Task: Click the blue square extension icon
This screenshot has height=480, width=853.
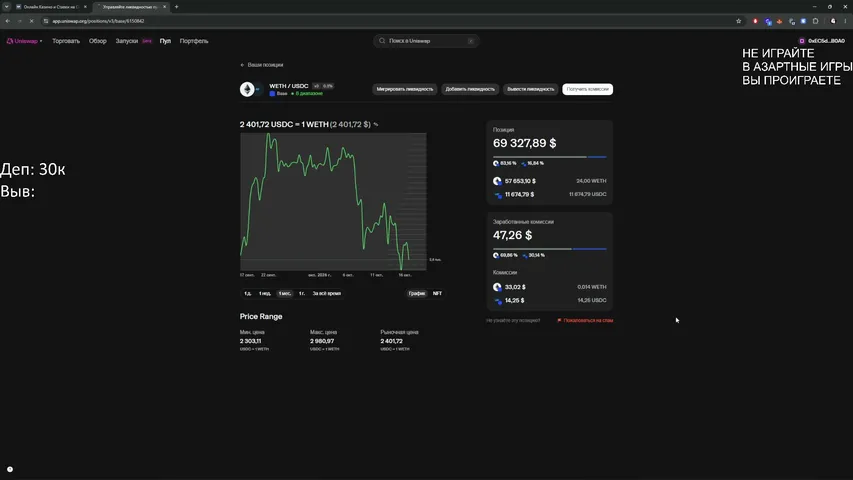Action: 803,21
